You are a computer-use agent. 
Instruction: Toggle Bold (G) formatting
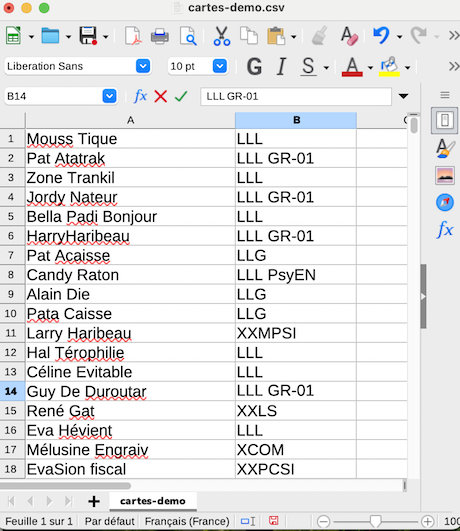pyautogui.click(x=254, y=66)
